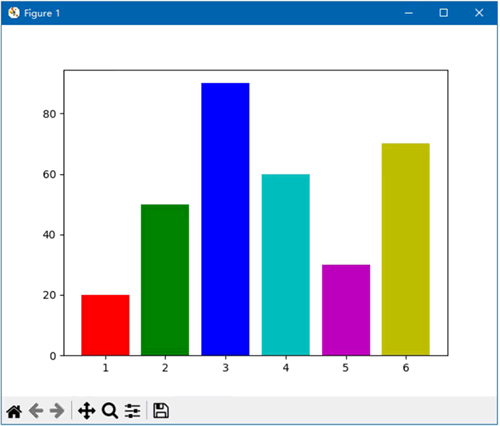Click the red bar at 1
500x426 pixels.
105,325
